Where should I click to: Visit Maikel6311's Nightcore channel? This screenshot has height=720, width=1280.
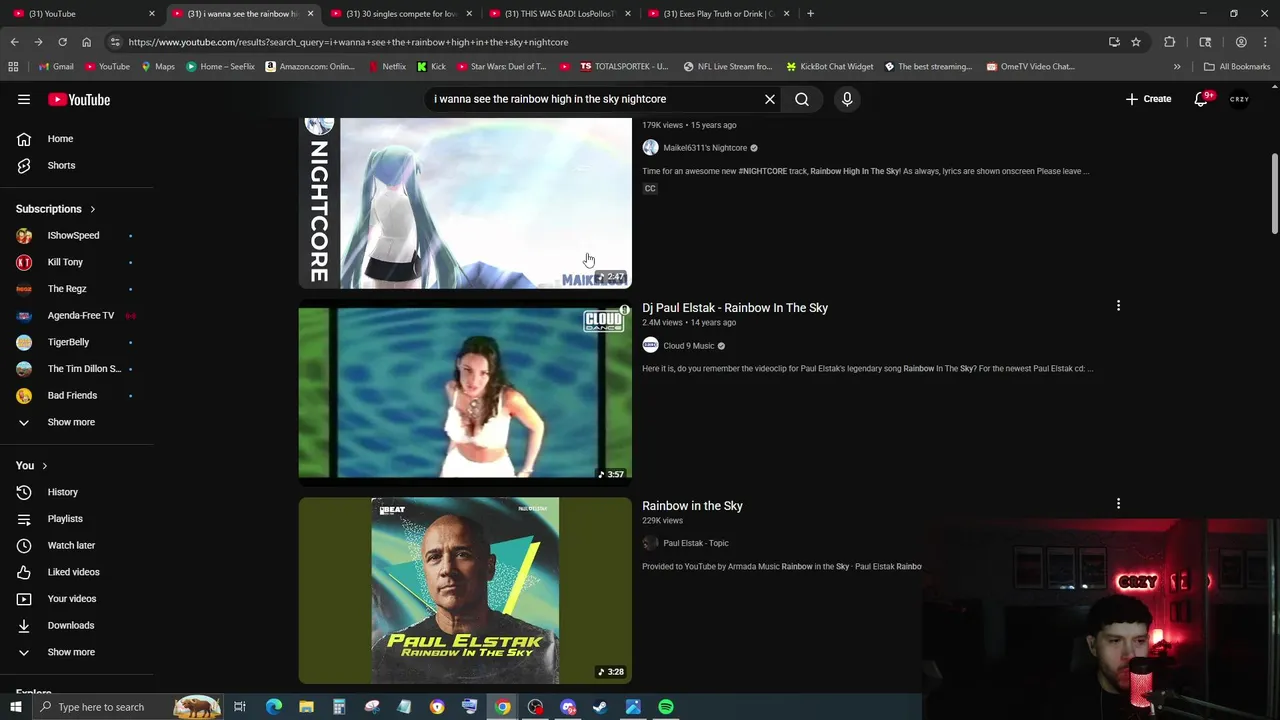pos(705,148)
